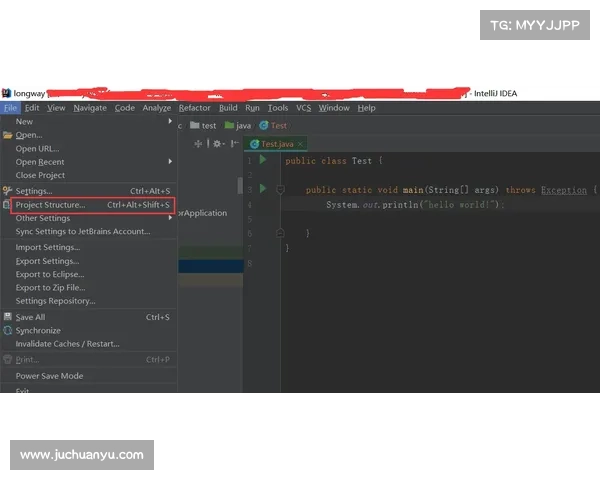Close the Test.java tab

click(300, 144)
